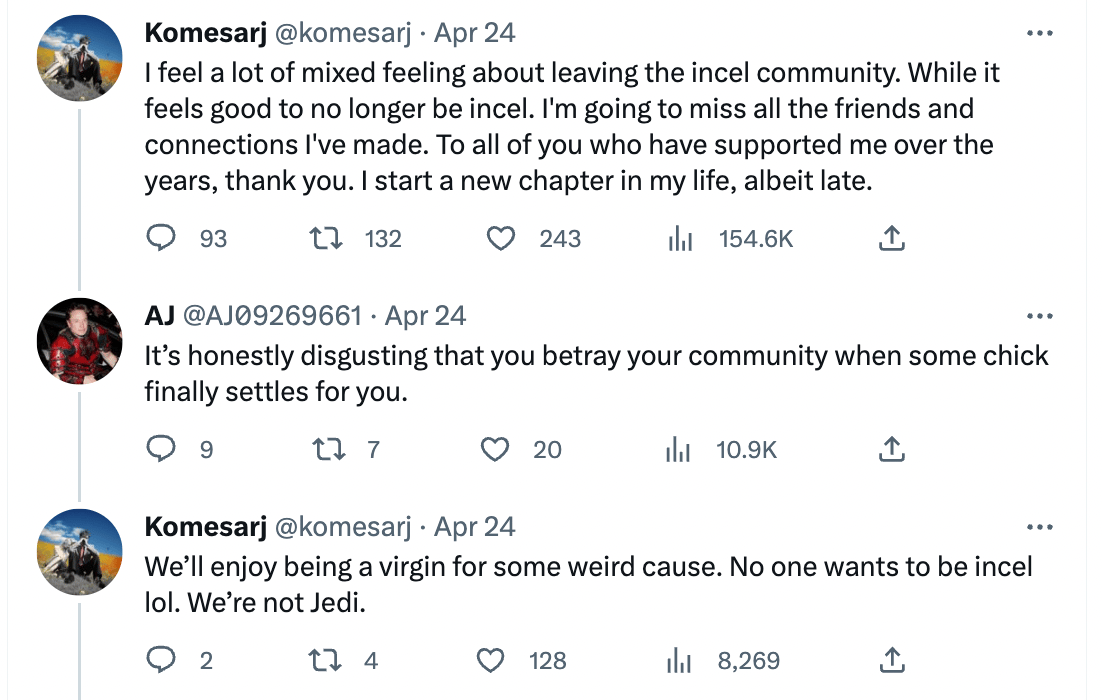Click AJ's profile avatar picture
1102x700 pixels.
(x=79, y=340)
